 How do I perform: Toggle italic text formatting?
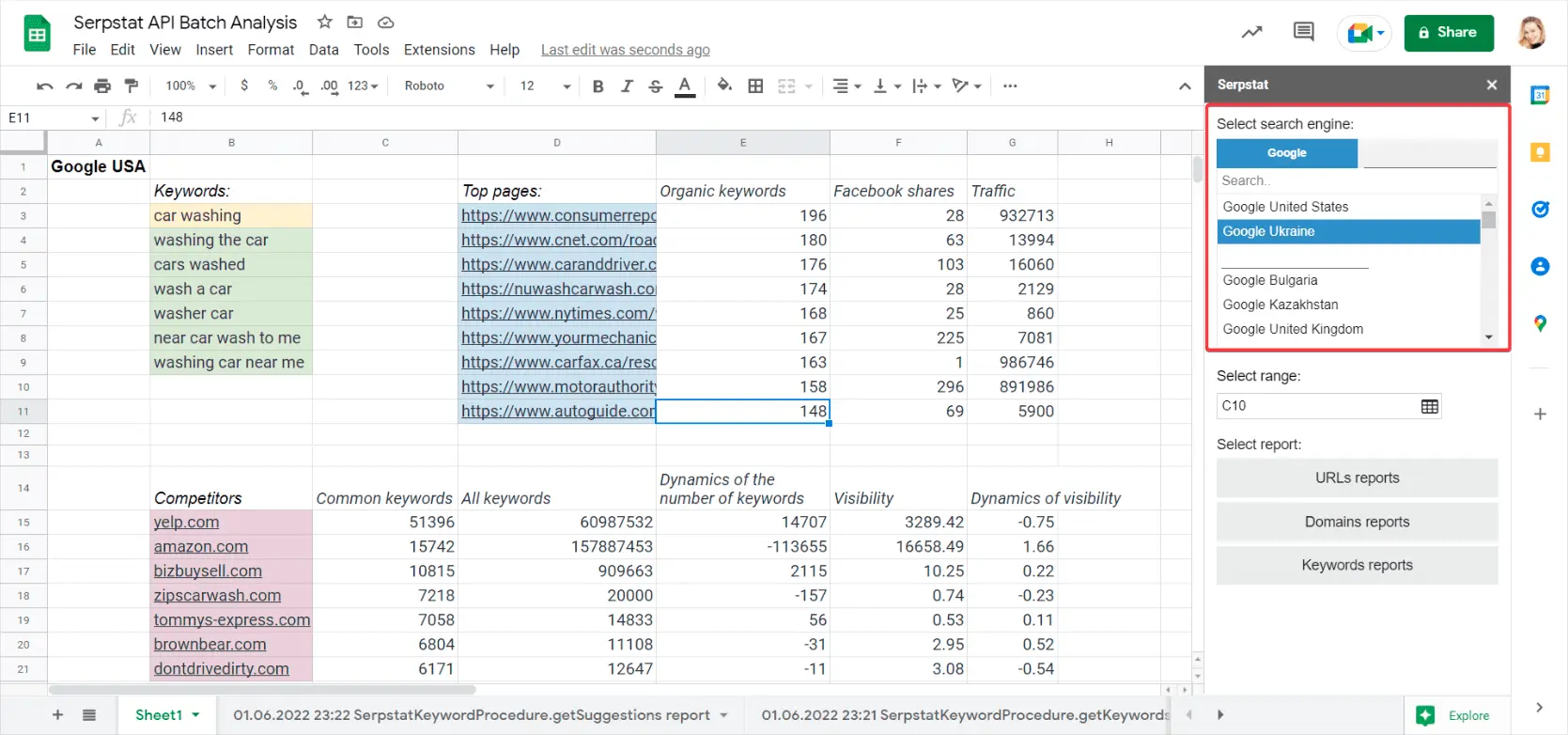pos(627,86)
